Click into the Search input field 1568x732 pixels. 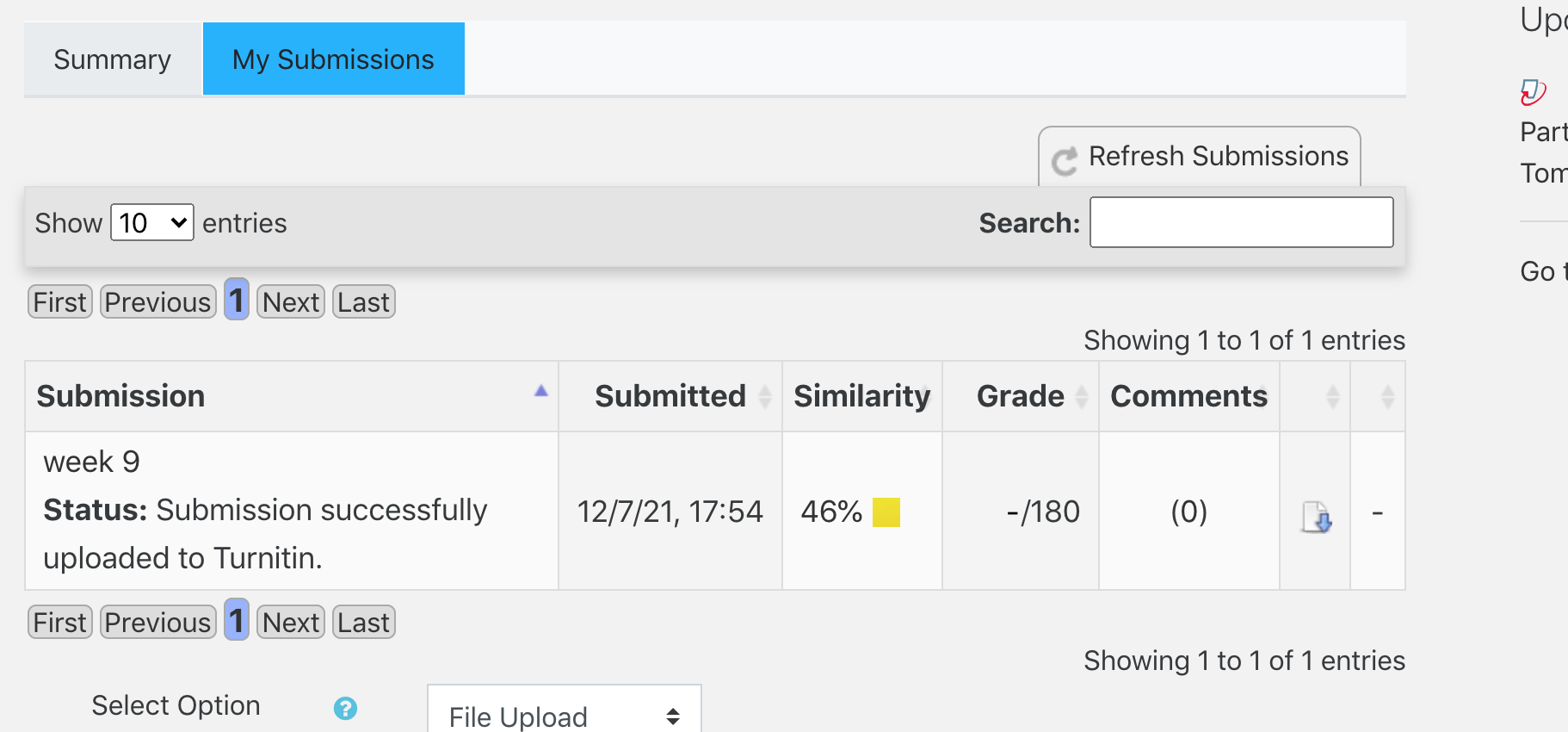(x=1241, y=222)
